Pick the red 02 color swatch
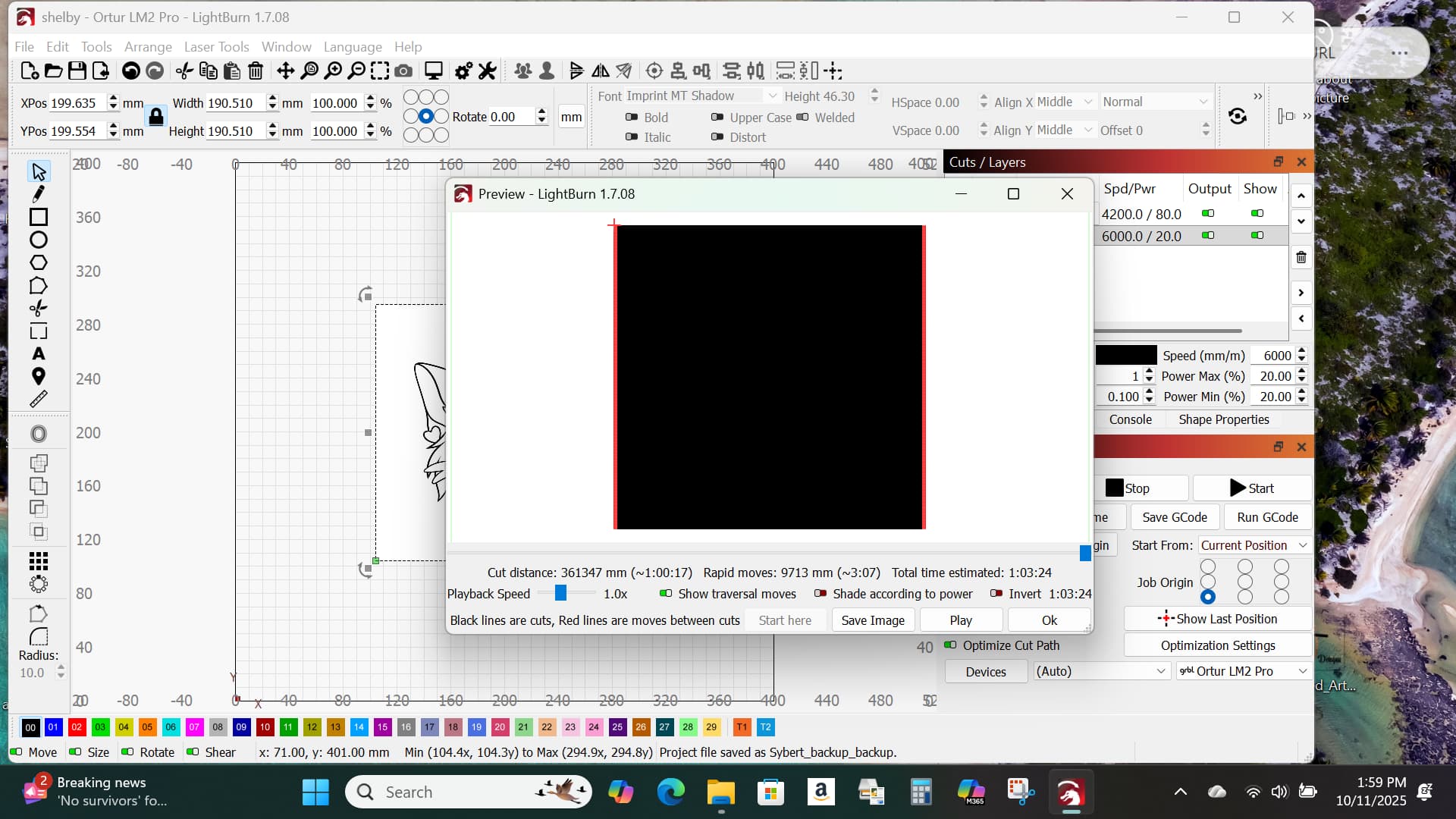This screenshot has height=819, width=1456. click(77, 727)
